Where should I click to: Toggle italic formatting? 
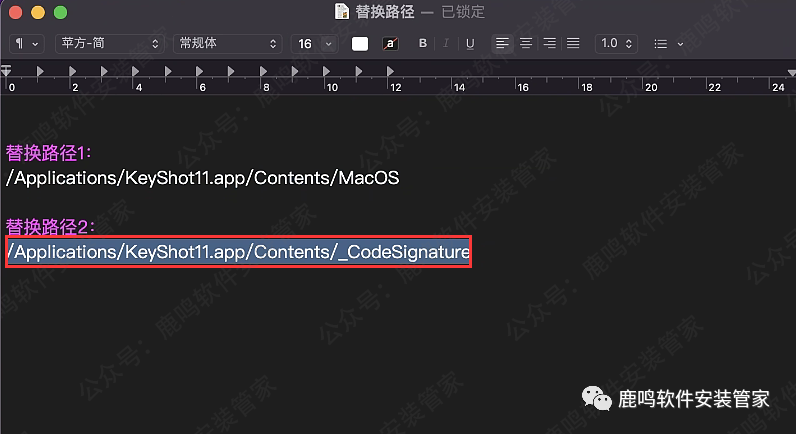(446, 44)
